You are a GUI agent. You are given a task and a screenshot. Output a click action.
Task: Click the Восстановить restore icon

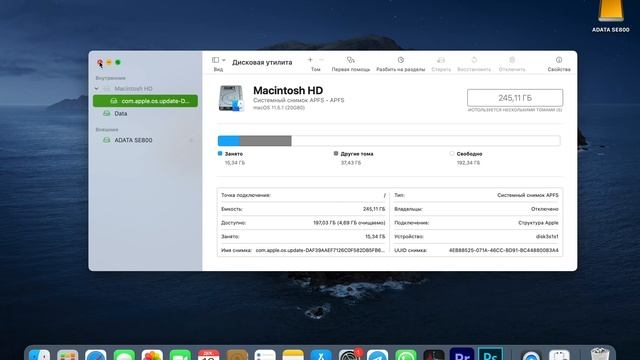pos(474,60)
